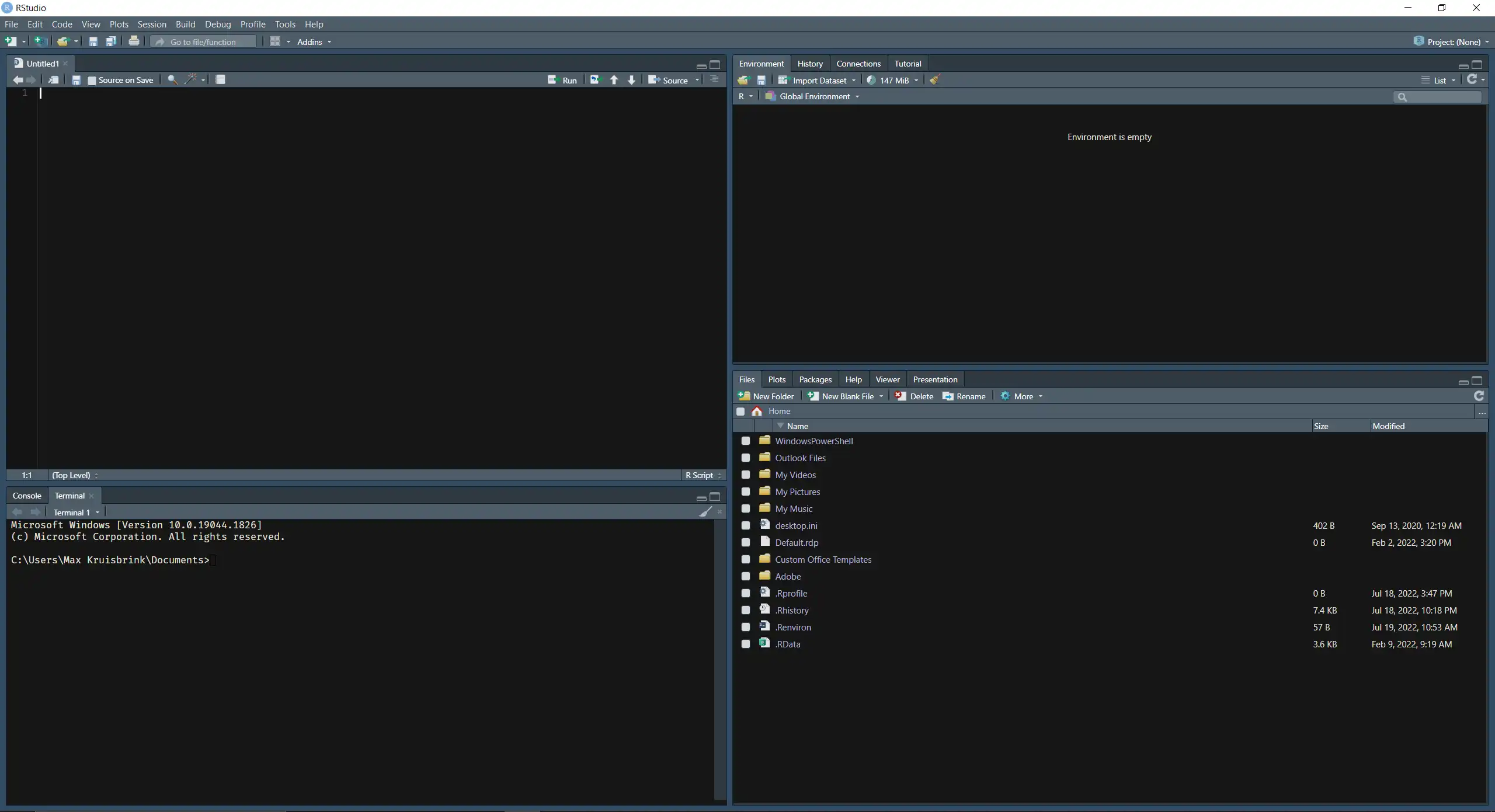This screenshot has height=812, width=1495.
Task: Save current document in main toolbar
Action: [93, 41]
